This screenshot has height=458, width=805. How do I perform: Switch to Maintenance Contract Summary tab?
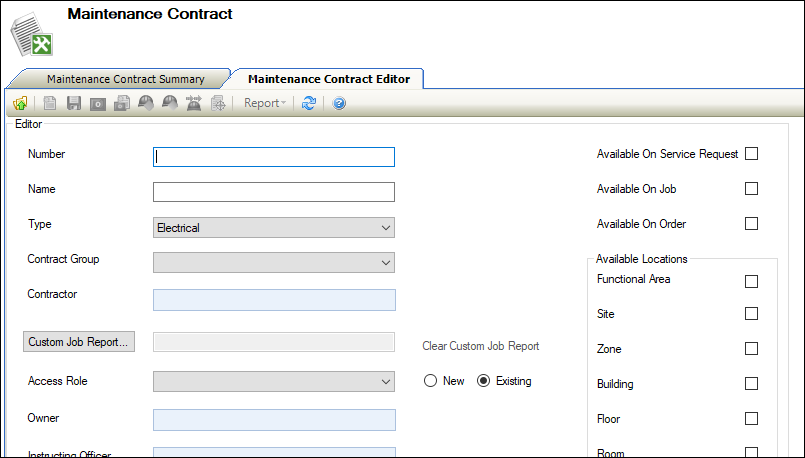pos(125,79)
